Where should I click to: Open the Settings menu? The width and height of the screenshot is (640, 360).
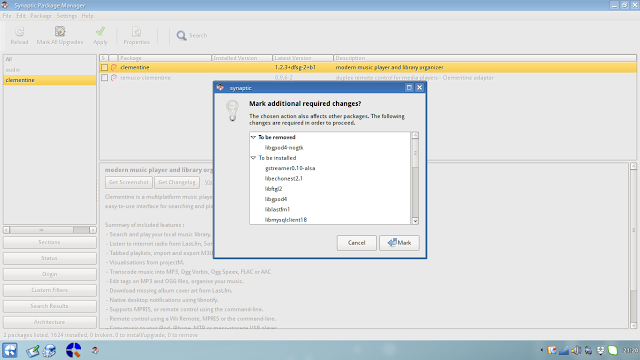click(67, 16)
